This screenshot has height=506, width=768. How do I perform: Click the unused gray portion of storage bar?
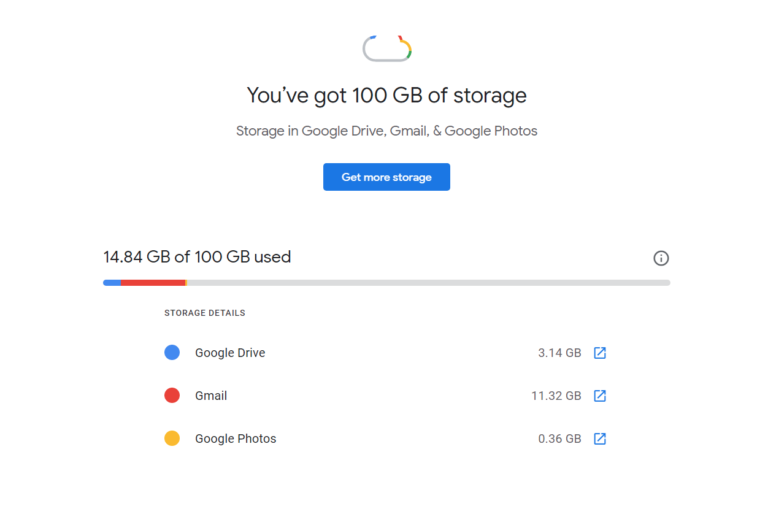click(x=430, y=283)
